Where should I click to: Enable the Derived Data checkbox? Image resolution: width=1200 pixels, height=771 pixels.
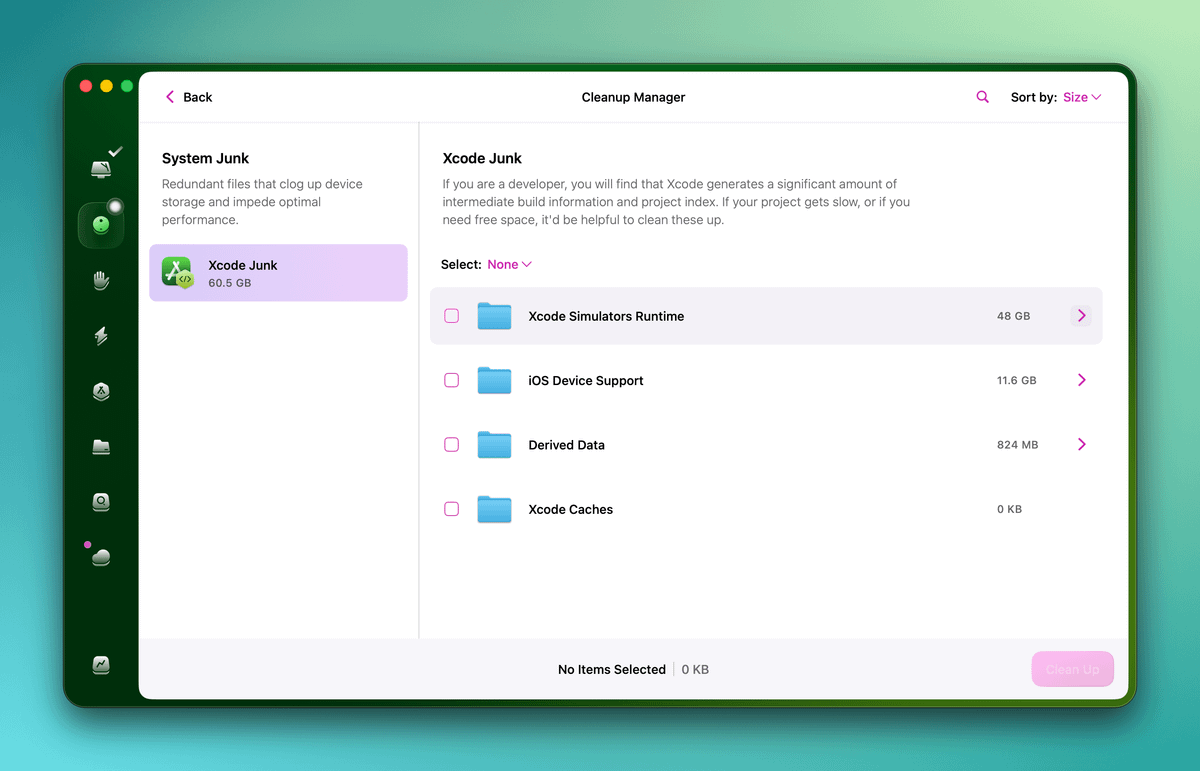[x=452, y=445]
